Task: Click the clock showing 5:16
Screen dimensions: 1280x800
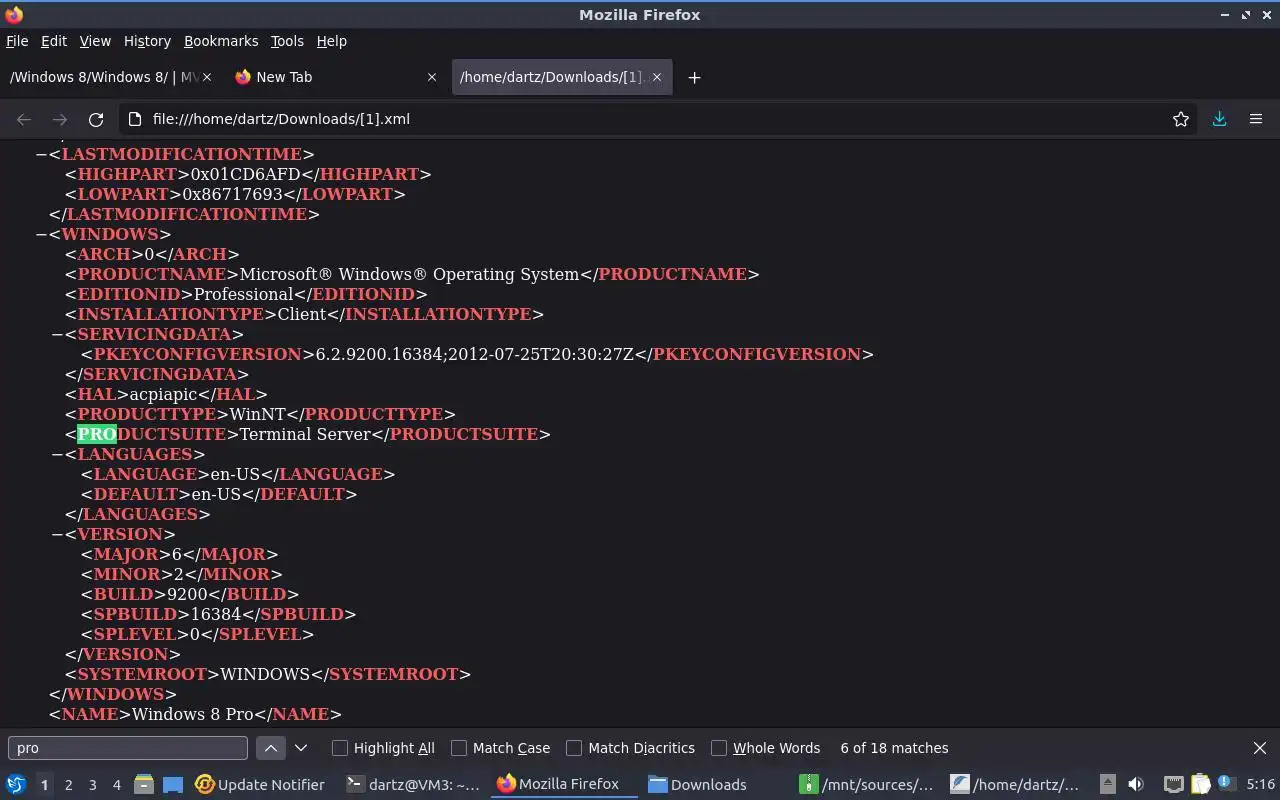Action: coord(1260,785)
